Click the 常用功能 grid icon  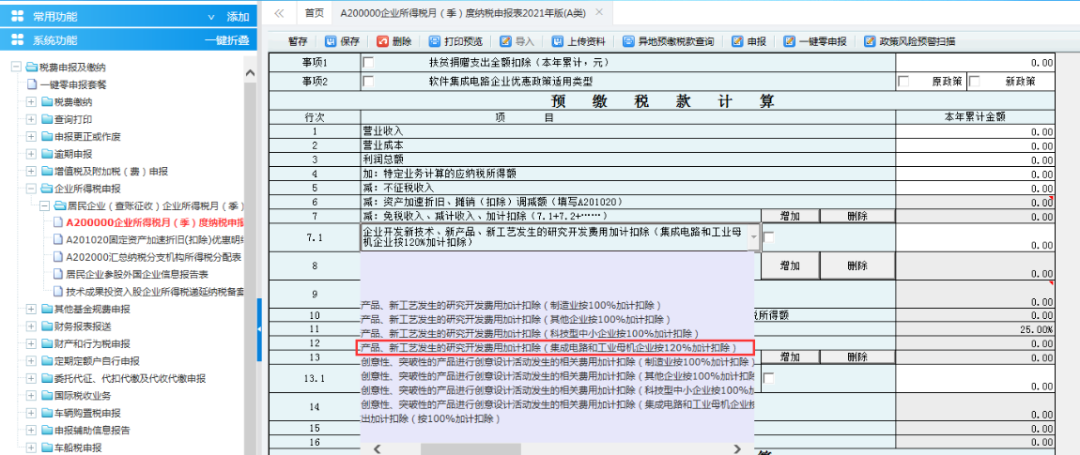pos(18,16)
